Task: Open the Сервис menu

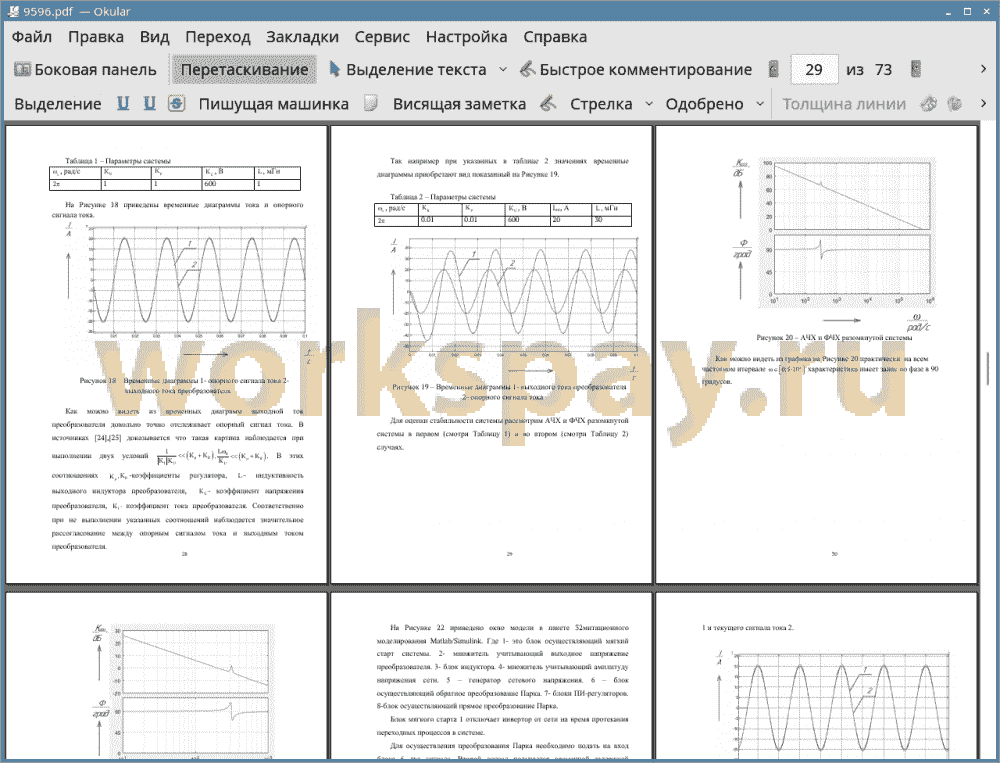Action: click(382, 37)
